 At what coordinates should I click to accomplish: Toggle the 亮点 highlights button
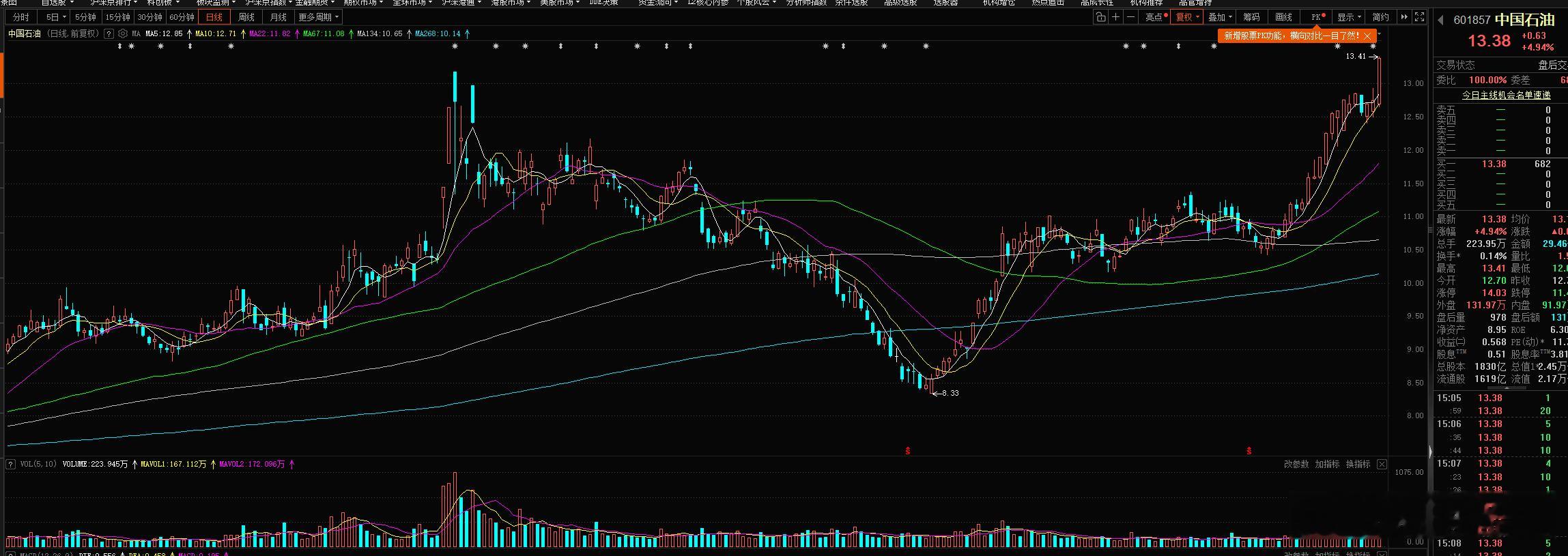click(x=1156, y=17)
